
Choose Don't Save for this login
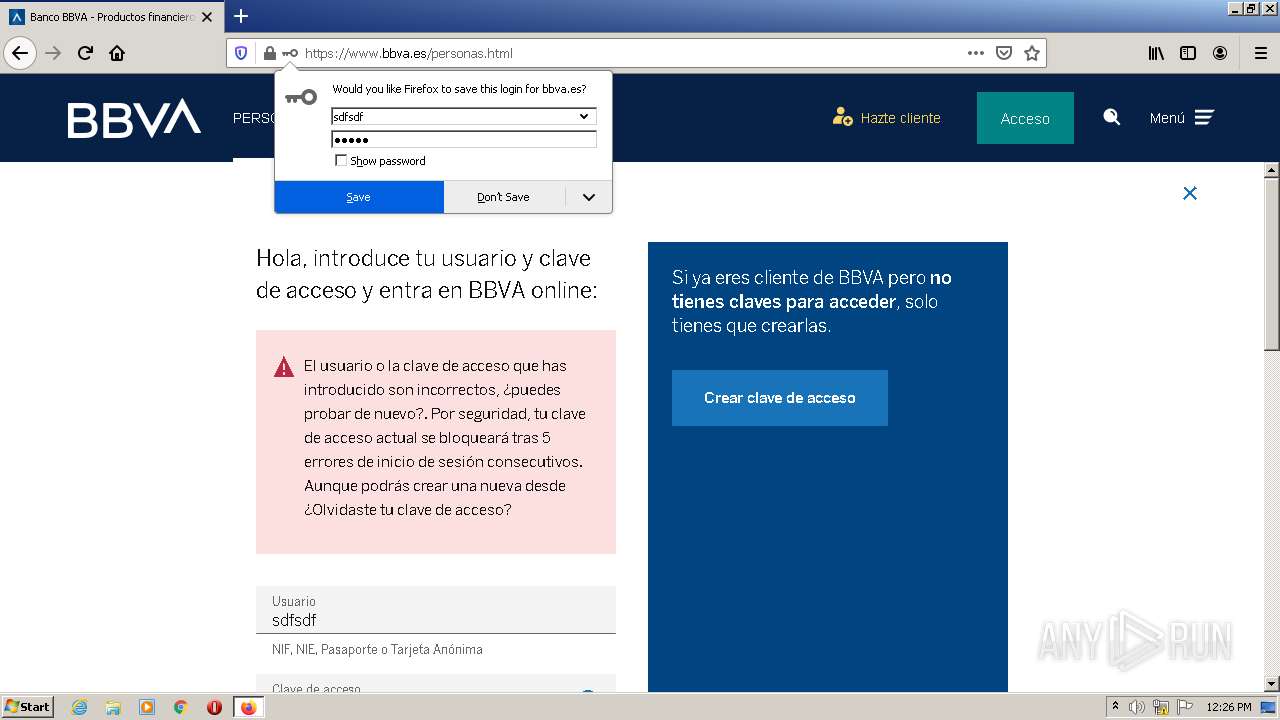[504, 197]
